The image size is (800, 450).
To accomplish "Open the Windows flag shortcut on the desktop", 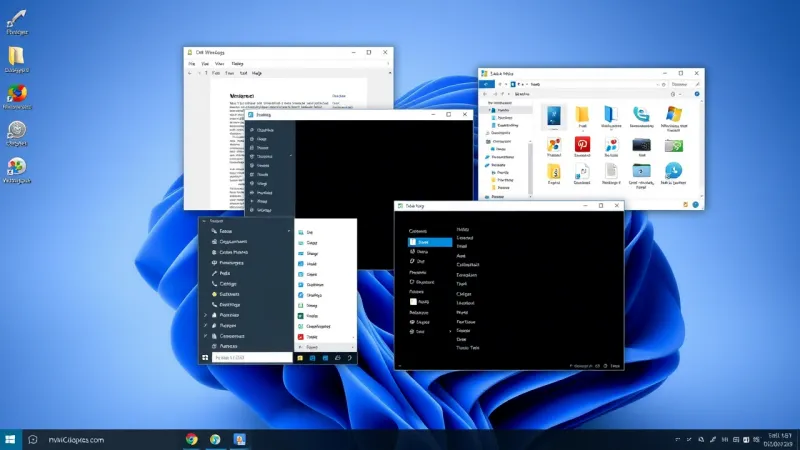I will [x=16, y=167].
